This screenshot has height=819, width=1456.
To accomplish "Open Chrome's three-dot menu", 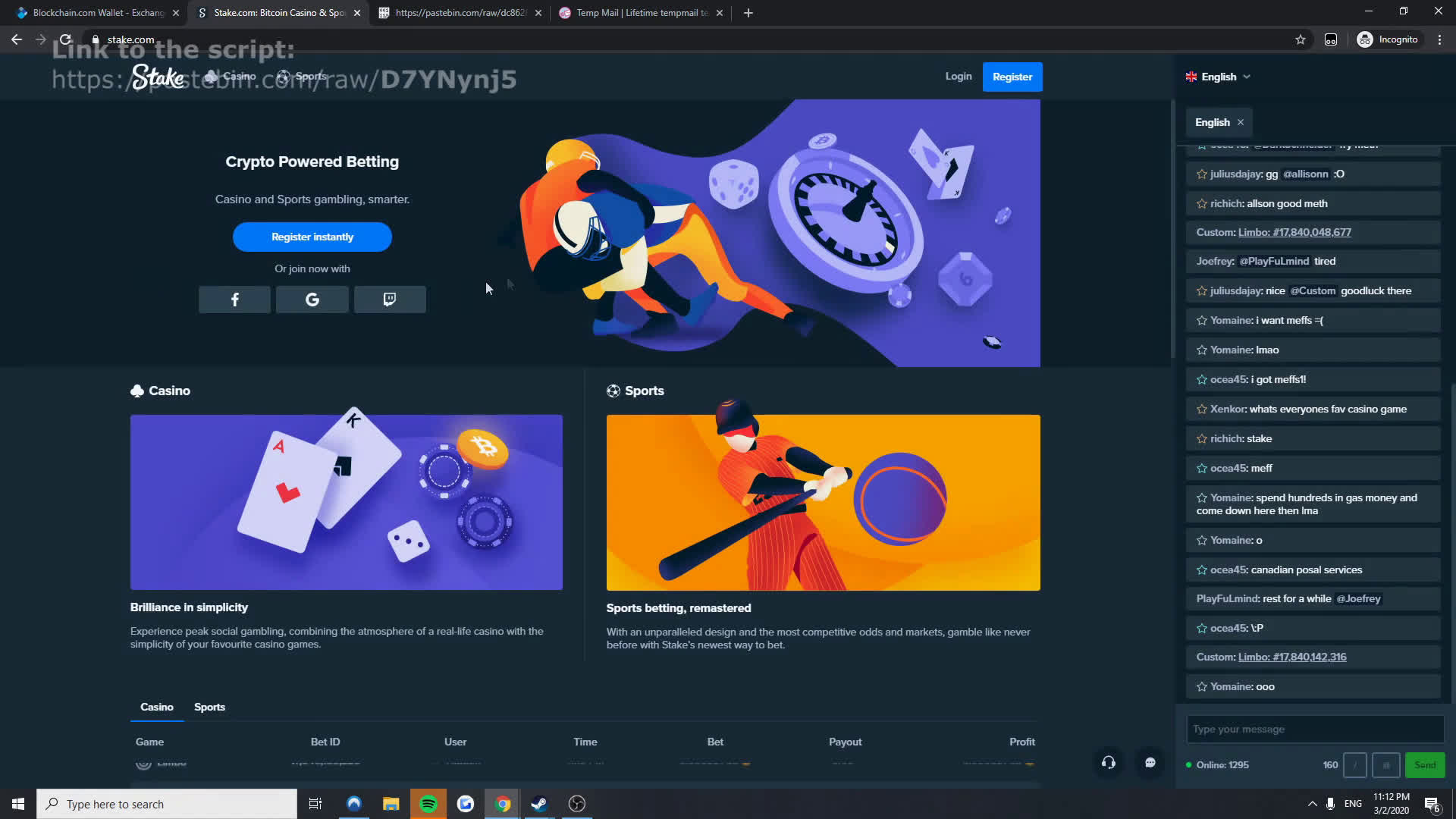I will click(x=1439, y=39).
